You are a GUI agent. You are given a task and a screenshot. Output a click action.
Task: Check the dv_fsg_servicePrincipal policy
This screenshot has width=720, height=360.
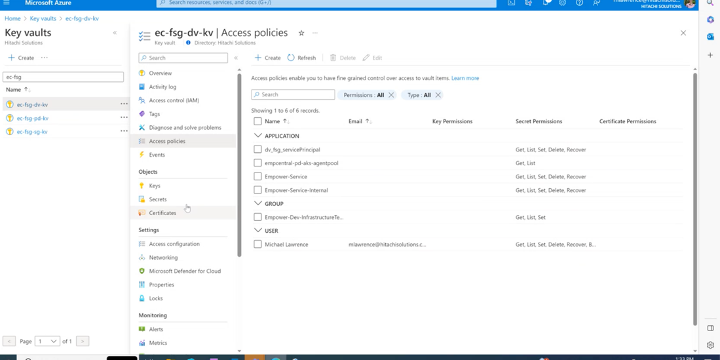(x=258, y=149)
